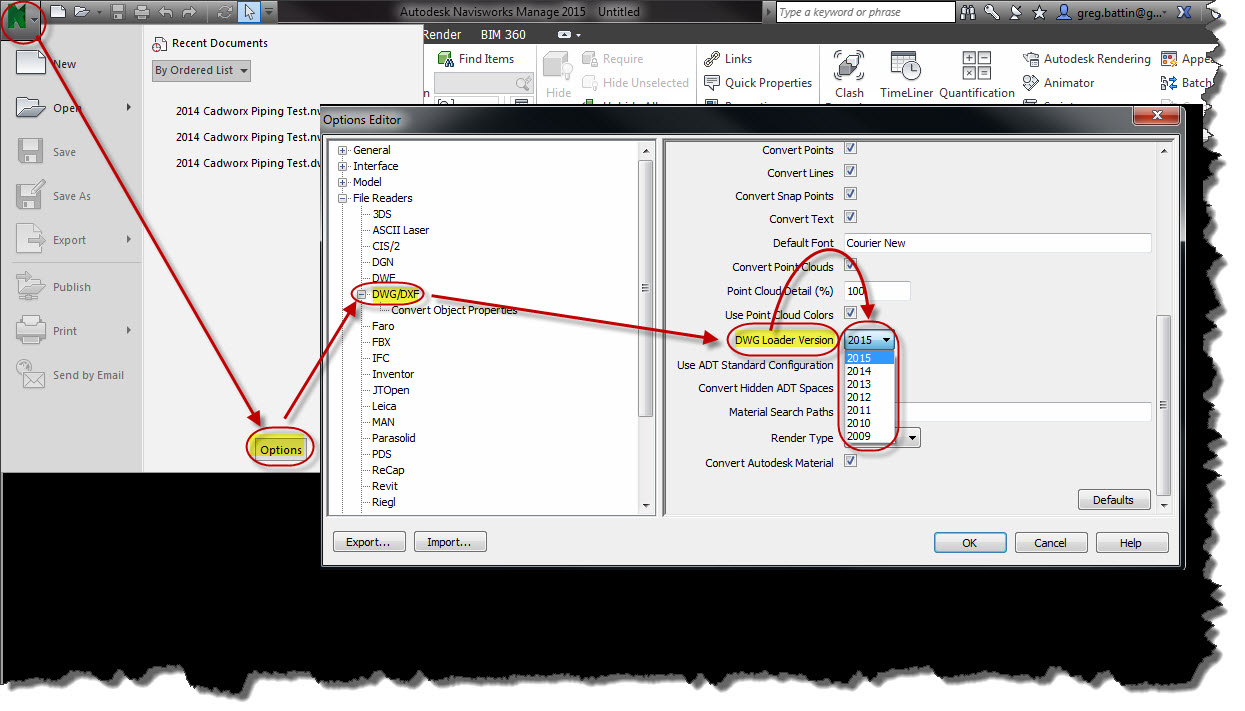Image resolution: width=1245 pixels, height=711 pixels.
Task: Open the Clash Detective tool
Action: [849, 73]
